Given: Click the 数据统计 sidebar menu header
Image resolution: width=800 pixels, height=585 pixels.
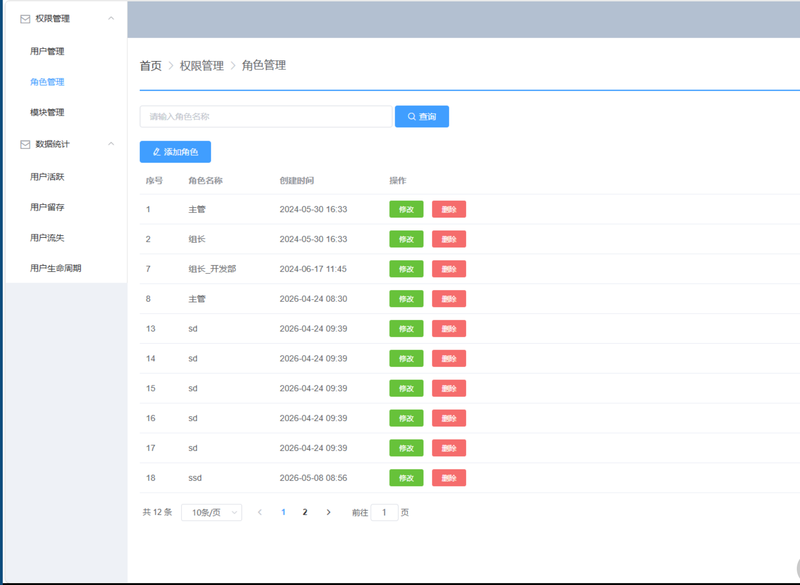Looking at the screenshot, I should pos(66,144).
